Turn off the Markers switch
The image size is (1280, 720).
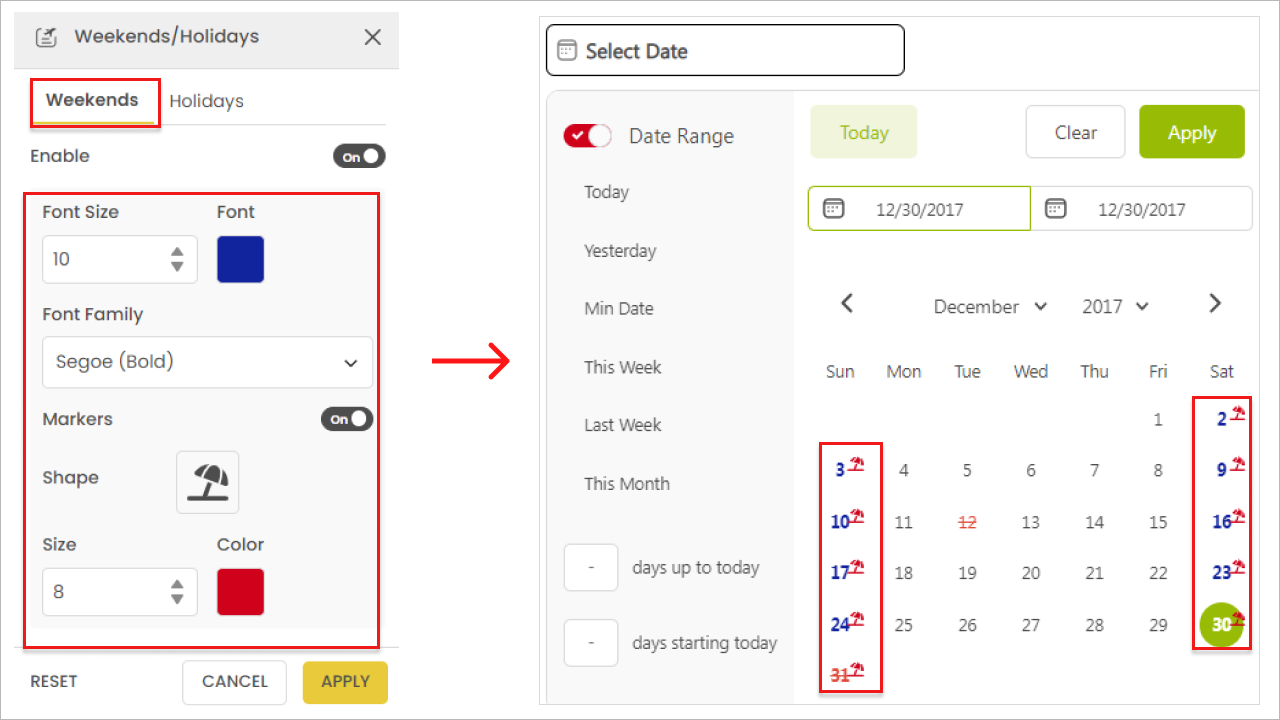click(x=347, y=419)
